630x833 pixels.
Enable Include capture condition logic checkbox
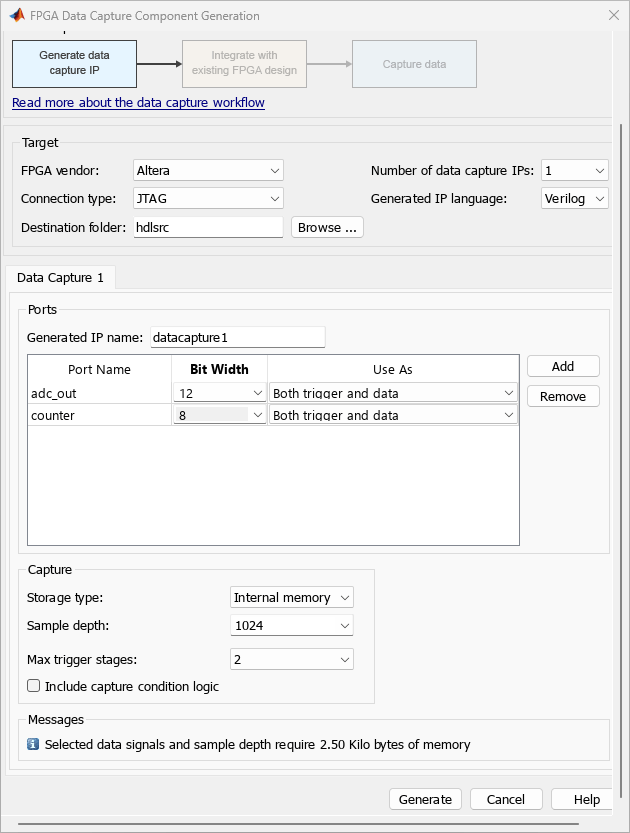pyautogui.click(x=34, y=687)
